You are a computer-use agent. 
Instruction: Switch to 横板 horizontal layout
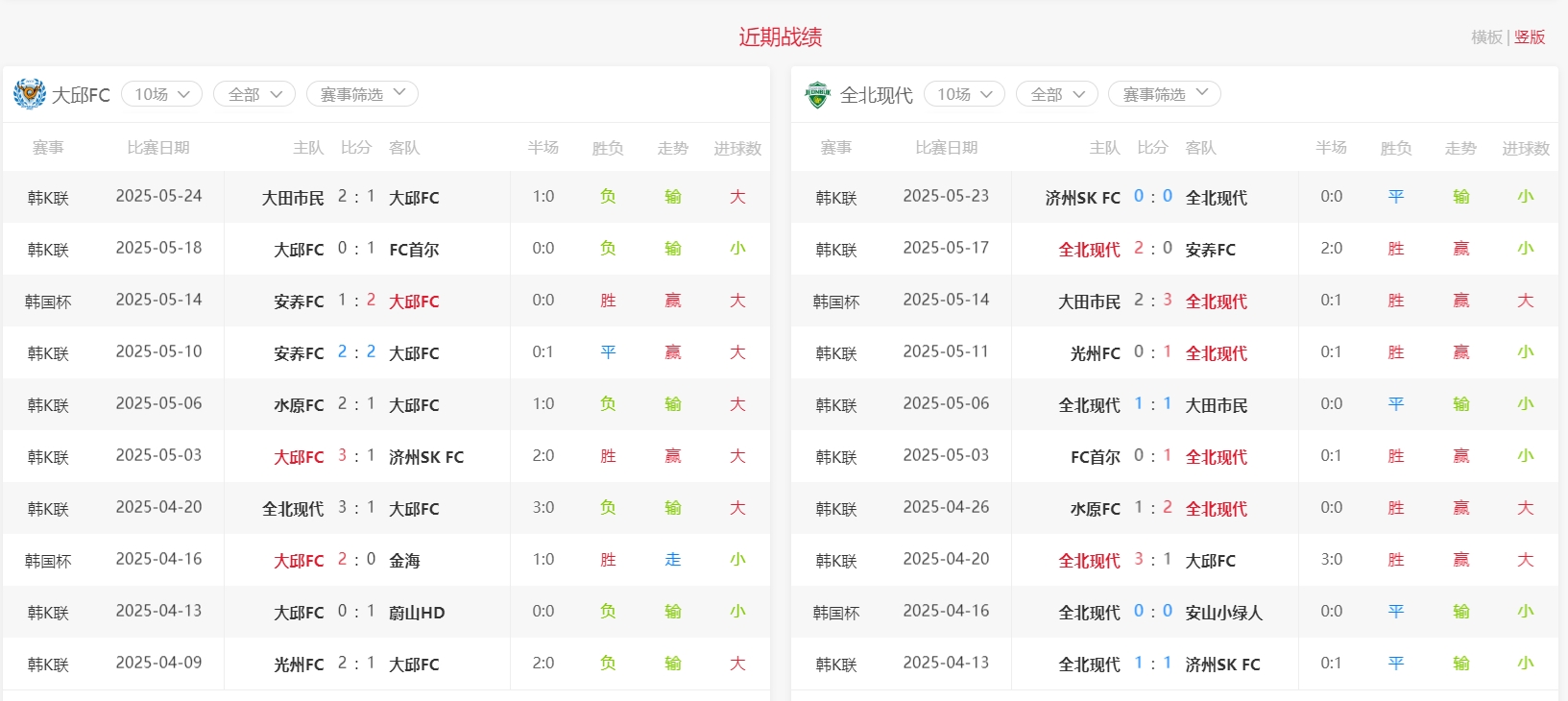coord(1486,37)
